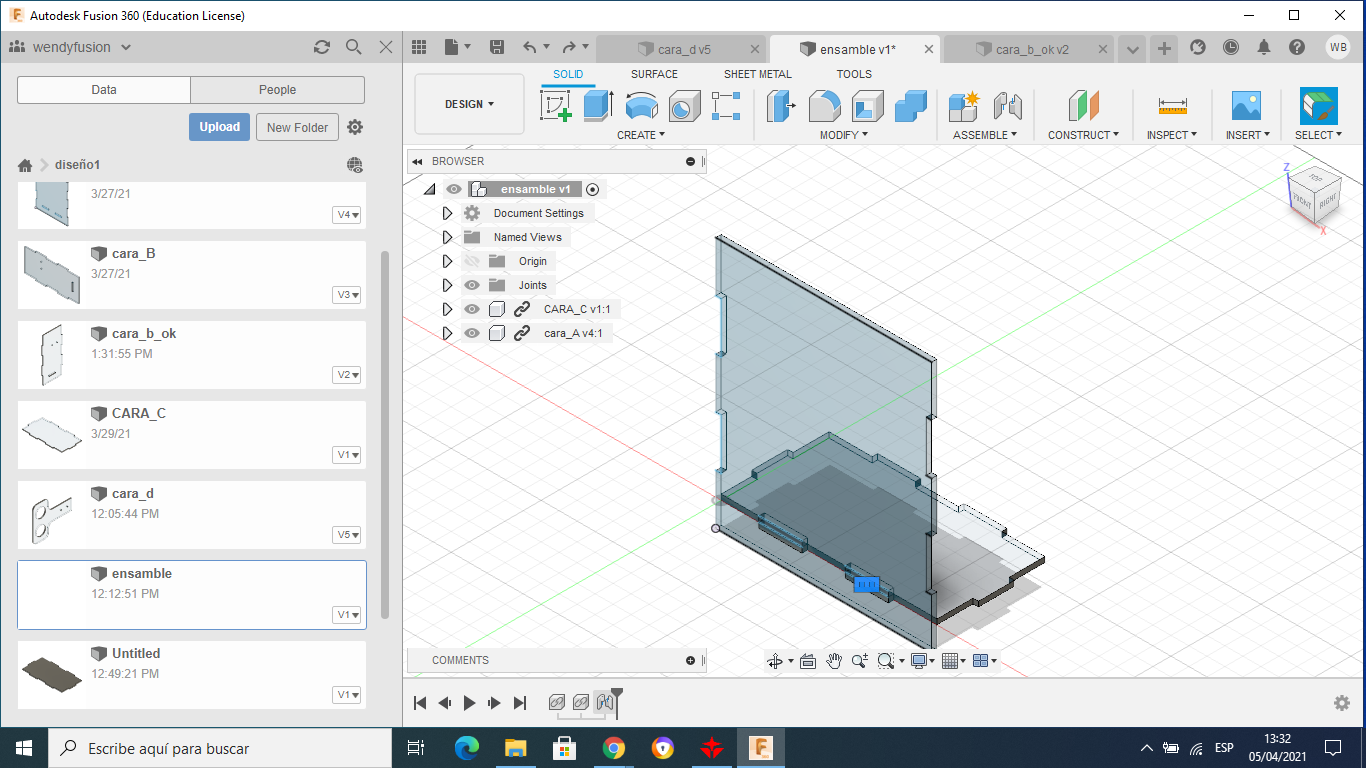Jump to timeline beginning
Screen dimensions: 1366x768
[x=420, y=704]
